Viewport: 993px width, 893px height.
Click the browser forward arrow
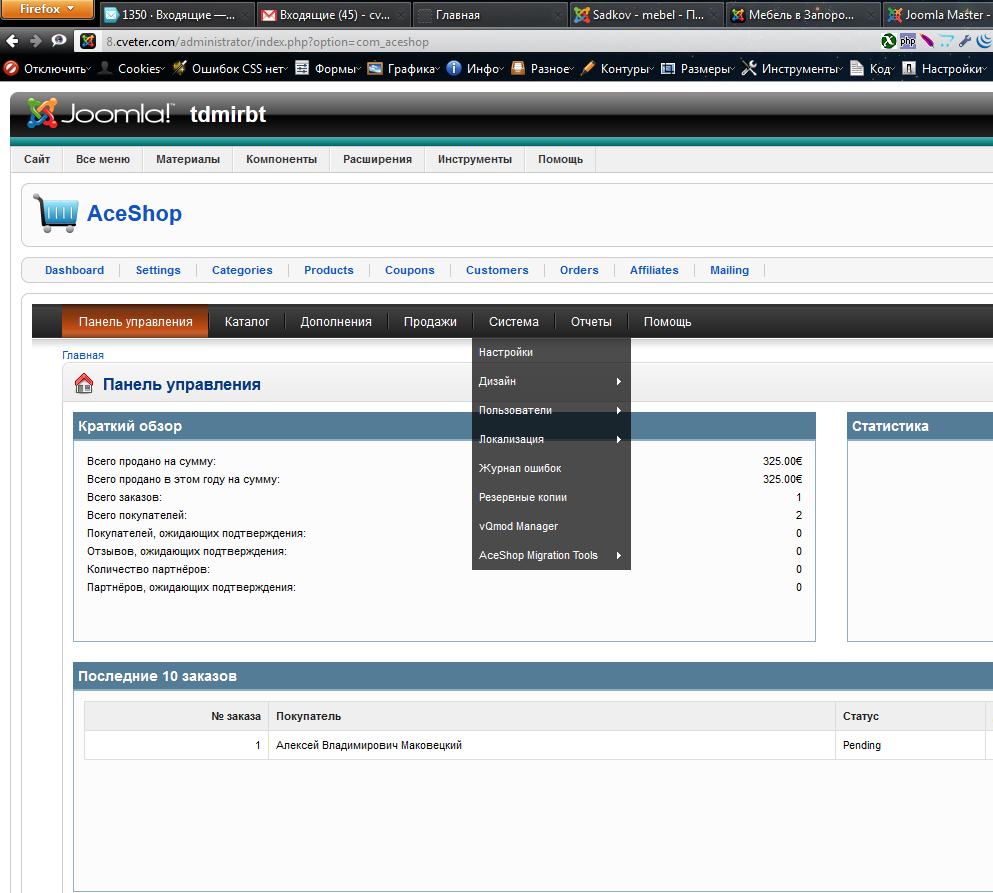point(35,41)
